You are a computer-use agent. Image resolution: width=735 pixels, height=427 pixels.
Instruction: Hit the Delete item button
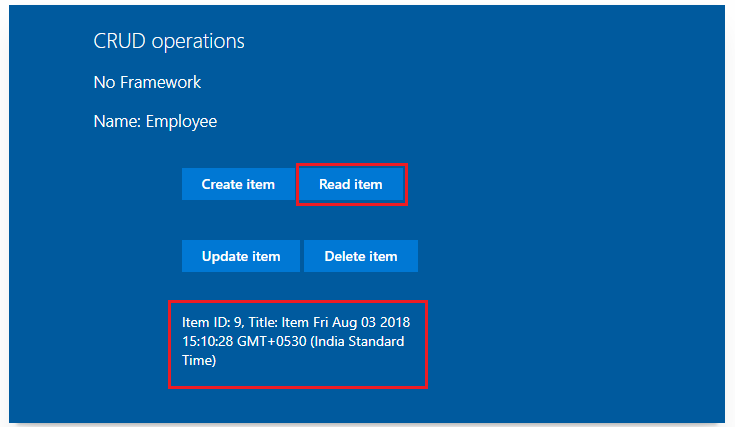tap(360, 256)
